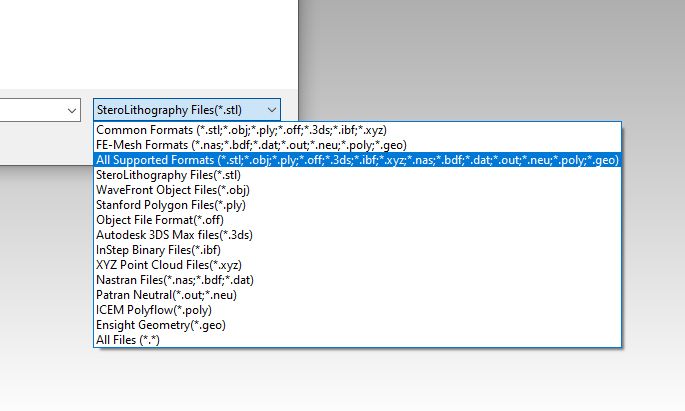Select Stanford Polygon Files(*.ply)
Image resolution: width=685 pixels, height=411 pixels.
coord(357,205)
